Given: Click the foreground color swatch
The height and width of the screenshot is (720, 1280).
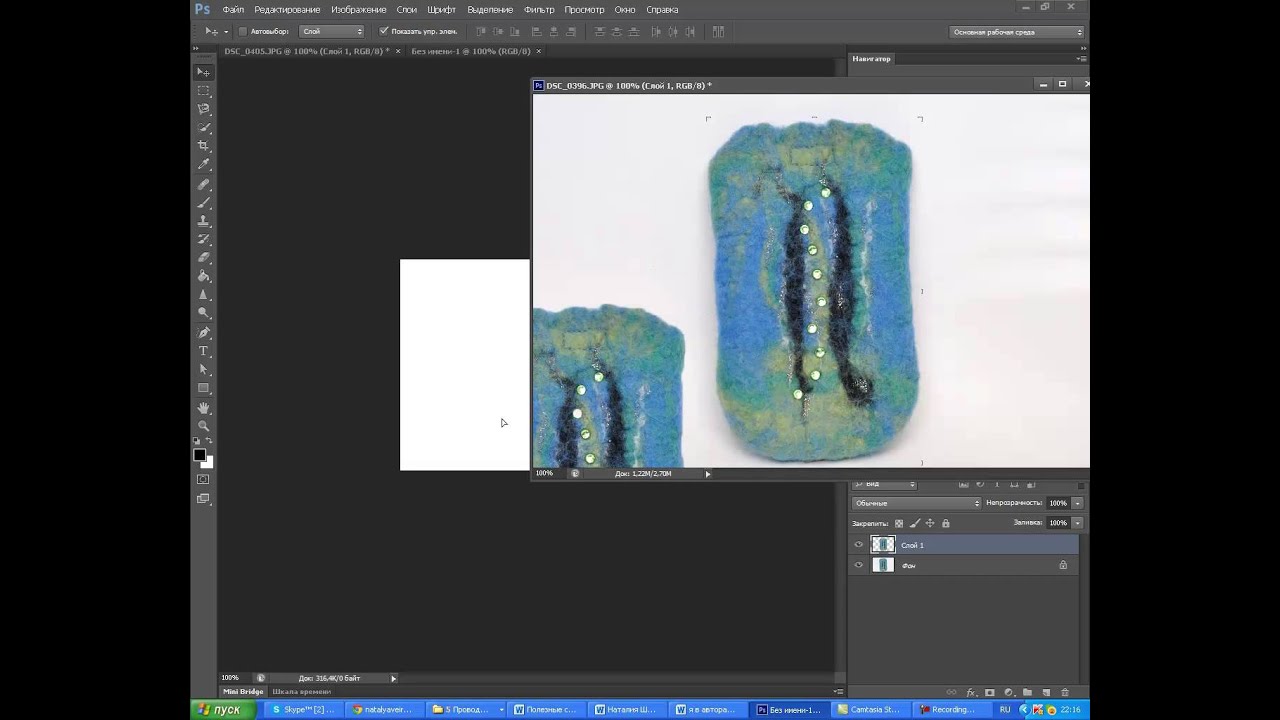Looking at the screenshot, I should (200, 455).
